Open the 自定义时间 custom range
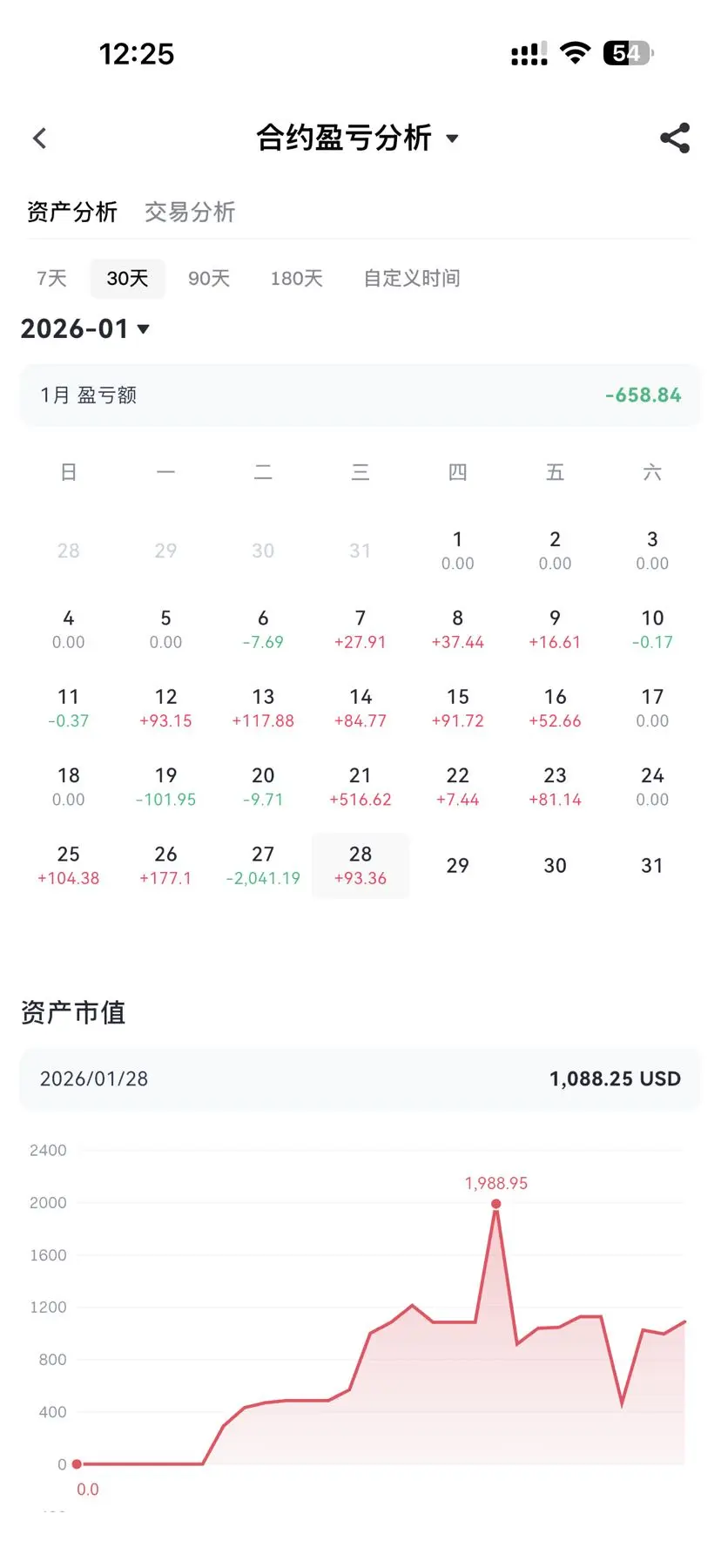The width and height of the screenshot is (721, 1568). (x=411, y=278)
